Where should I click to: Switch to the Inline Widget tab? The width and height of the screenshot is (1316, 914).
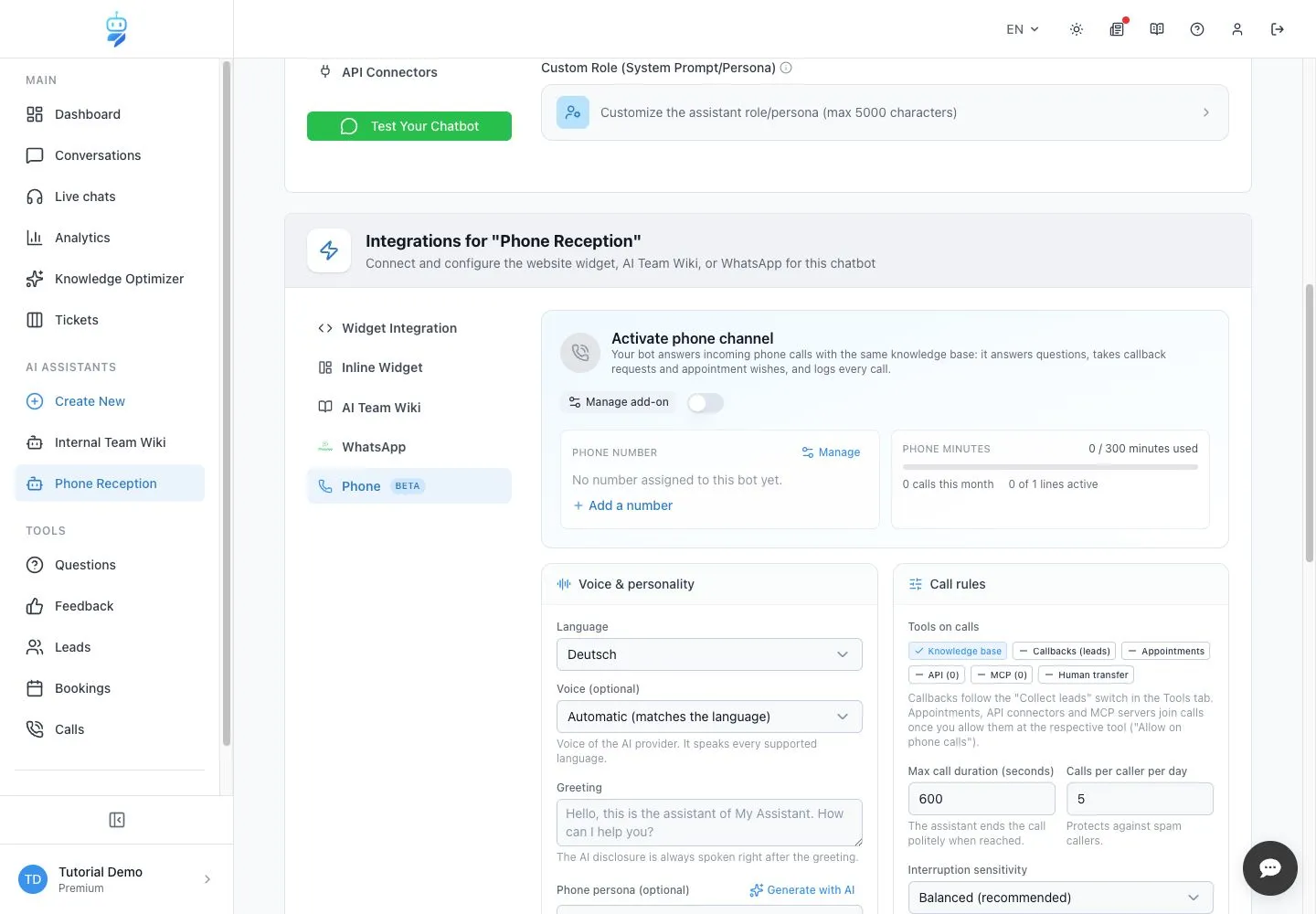[409, 367]
